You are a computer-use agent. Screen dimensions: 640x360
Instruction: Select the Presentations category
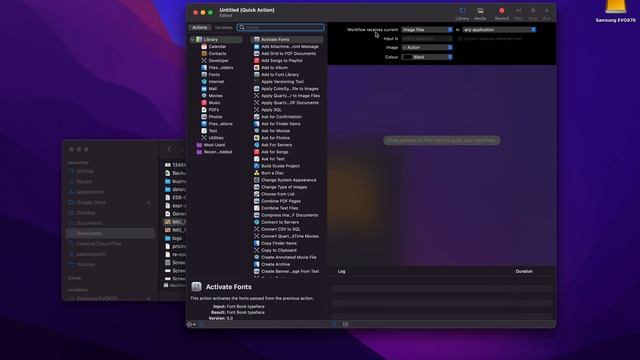[x=216, y=124]
